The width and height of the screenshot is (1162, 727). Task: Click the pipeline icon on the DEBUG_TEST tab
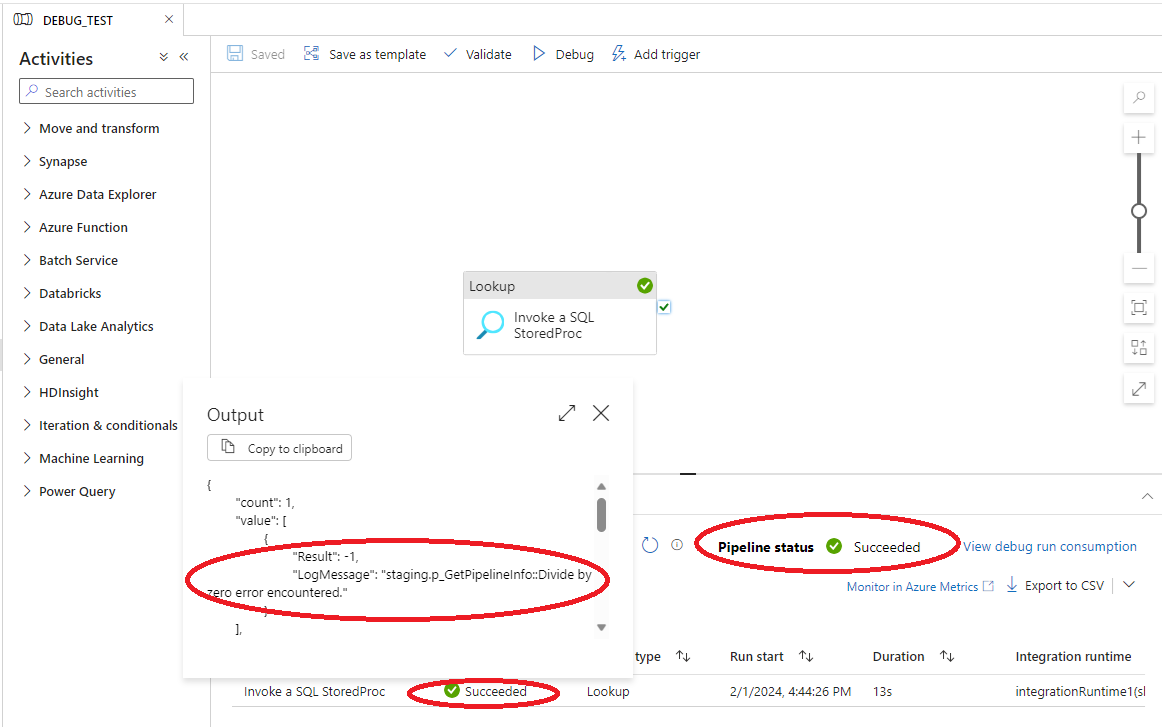click(x=23, y=20)
